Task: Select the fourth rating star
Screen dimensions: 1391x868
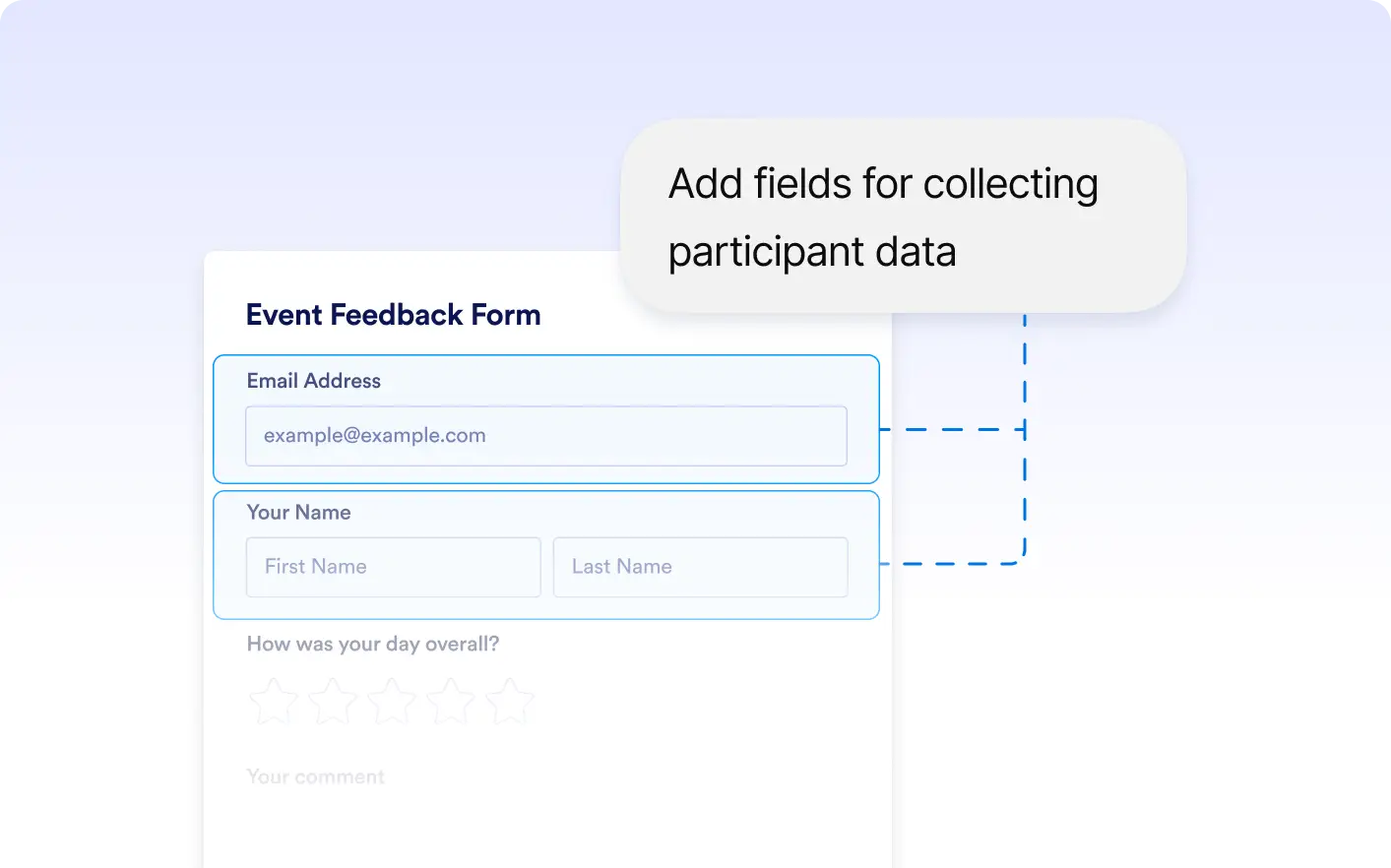Action: (451, 702)
